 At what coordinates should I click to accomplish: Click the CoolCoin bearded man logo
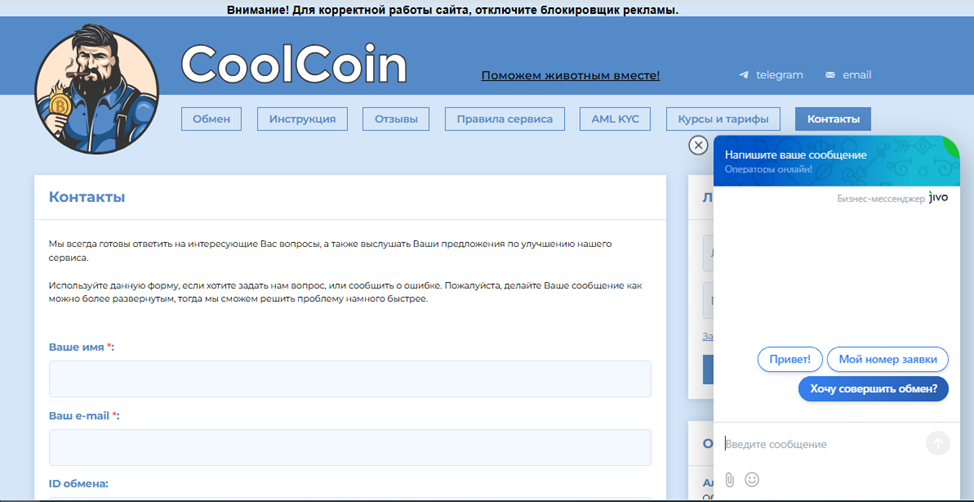click(x=97, y=89)
